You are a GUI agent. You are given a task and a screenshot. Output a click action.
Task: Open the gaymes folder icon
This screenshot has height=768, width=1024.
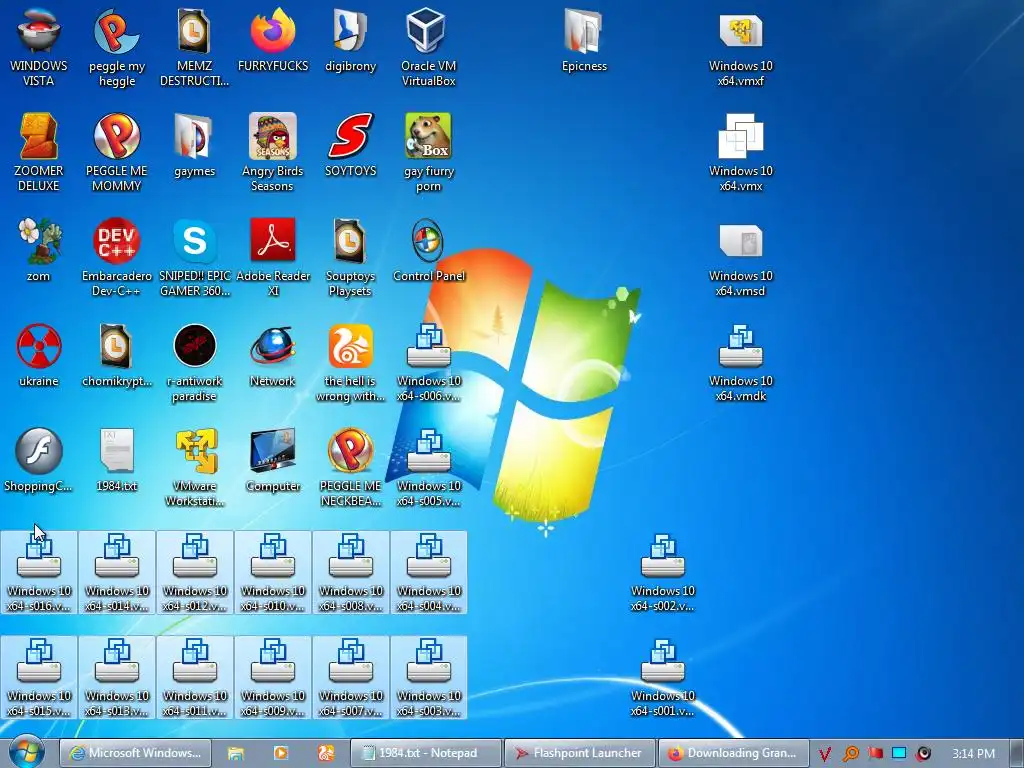coord(195,146)
